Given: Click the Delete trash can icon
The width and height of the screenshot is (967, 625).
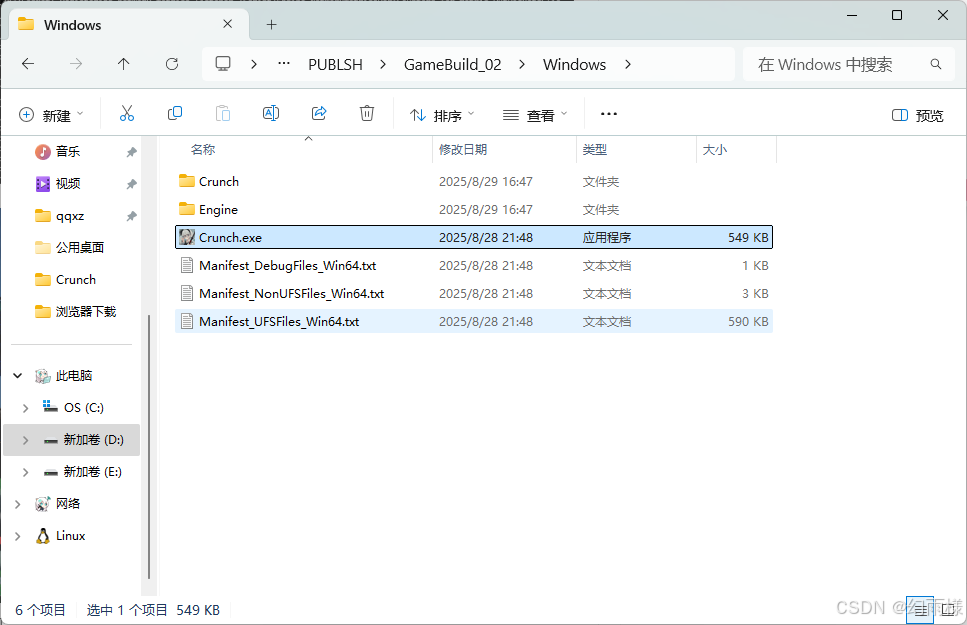Looking at the screenshot, I should (x=367, y=114).
